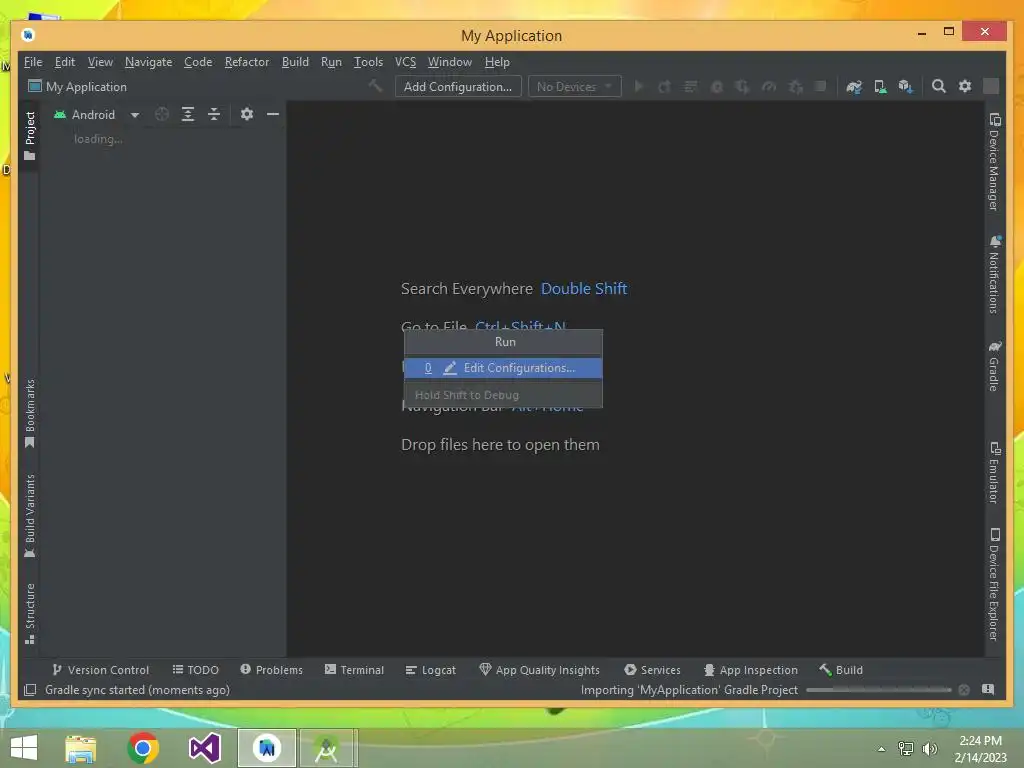Viewport: 1024px width, 768px height.
Task: Show hidden system tray icons arrow
Action: click(881, 749)
